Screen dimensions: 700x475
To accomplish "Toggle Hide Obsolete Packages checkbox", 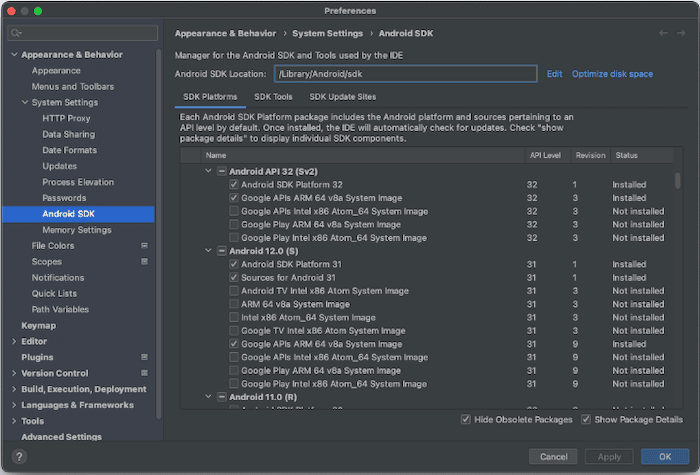I will [x=466, y=420].
